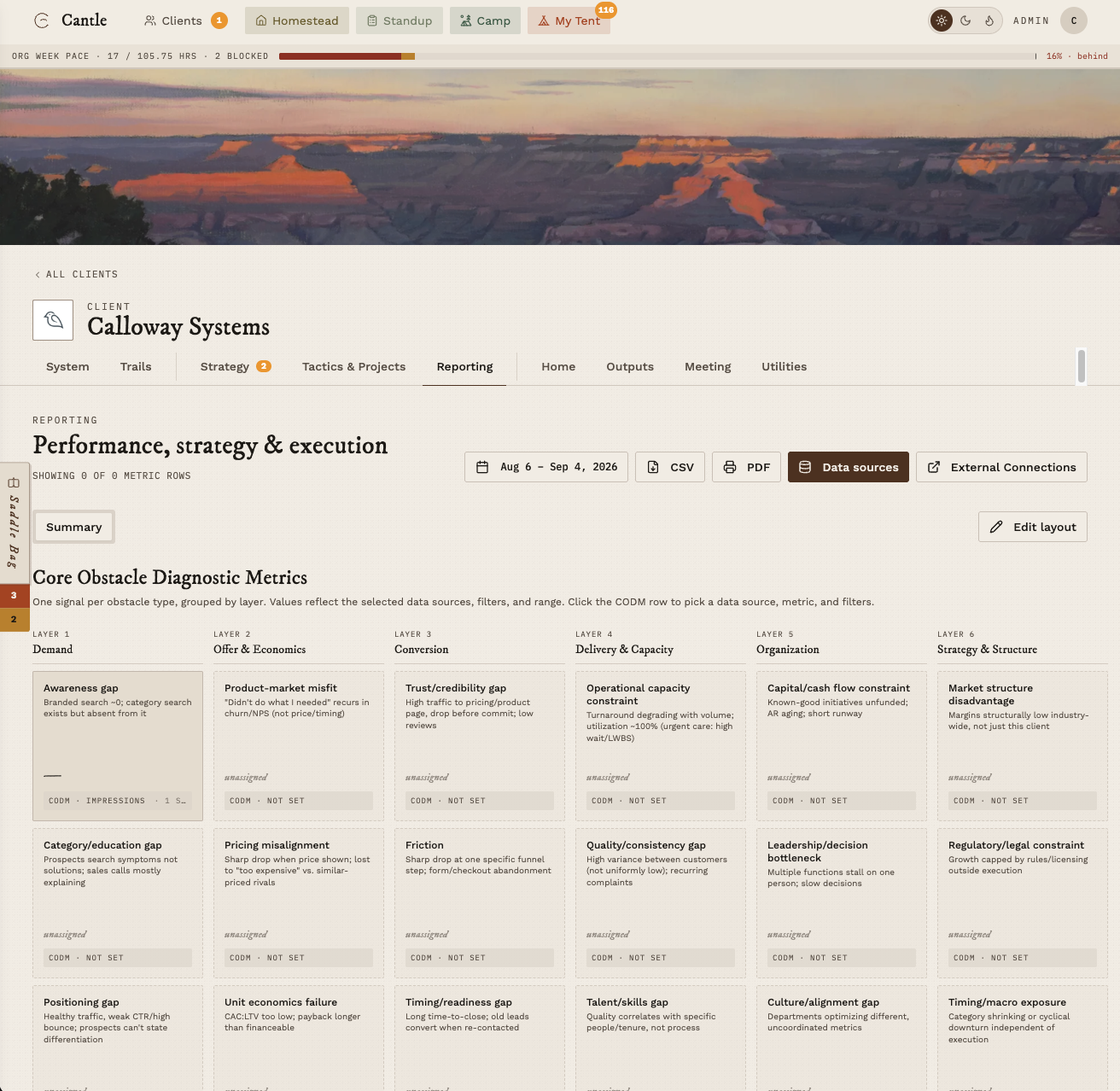Click the Edit layout button
The height and width of the screenshot is (1091, 1120).
click(1033, 527)
